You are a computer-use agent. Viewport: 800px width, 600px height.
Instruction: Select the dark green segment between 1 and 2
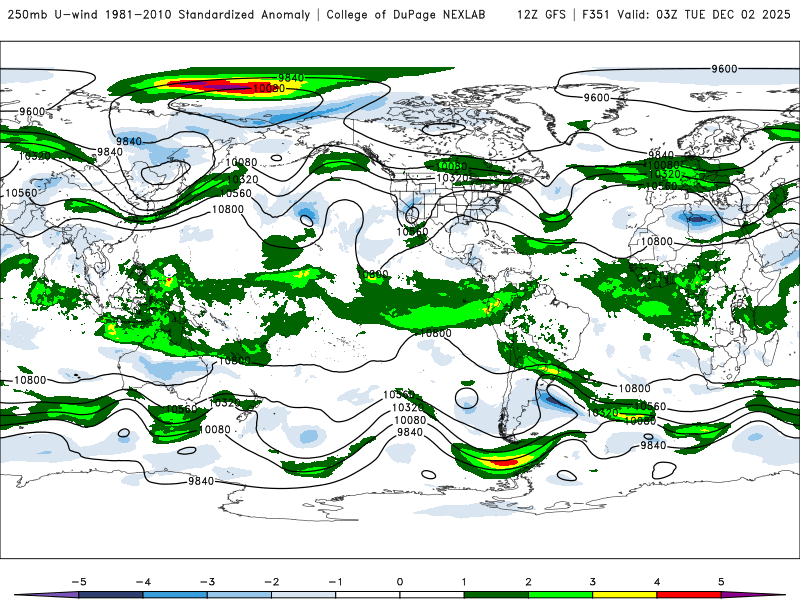tap(496, 595)
